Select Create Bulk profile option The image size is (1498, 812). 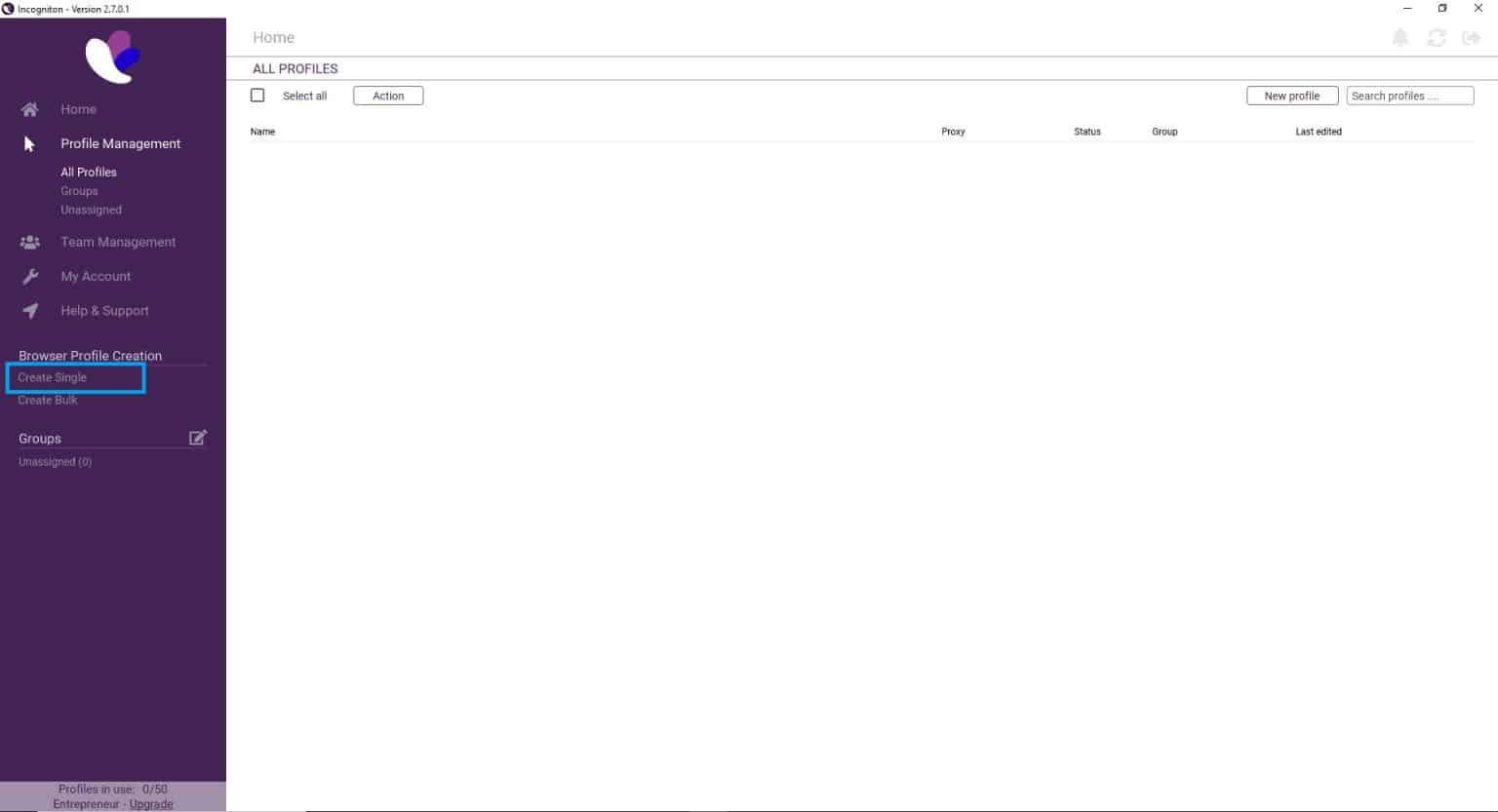point(48,400)
